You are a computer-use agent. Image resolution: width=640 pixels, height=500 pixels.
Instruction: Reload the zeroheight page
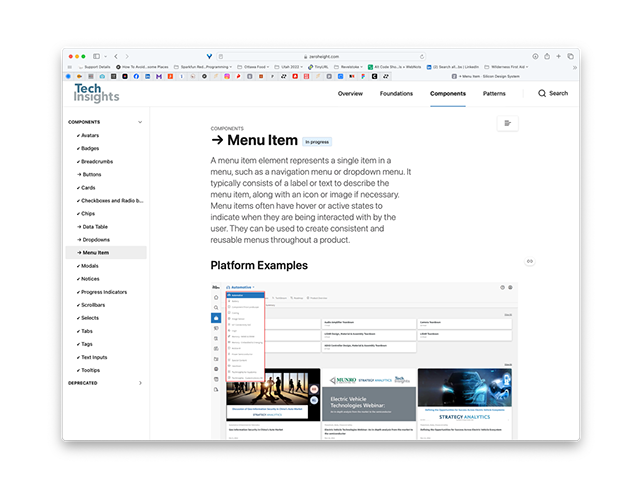[x=422, y=56]
